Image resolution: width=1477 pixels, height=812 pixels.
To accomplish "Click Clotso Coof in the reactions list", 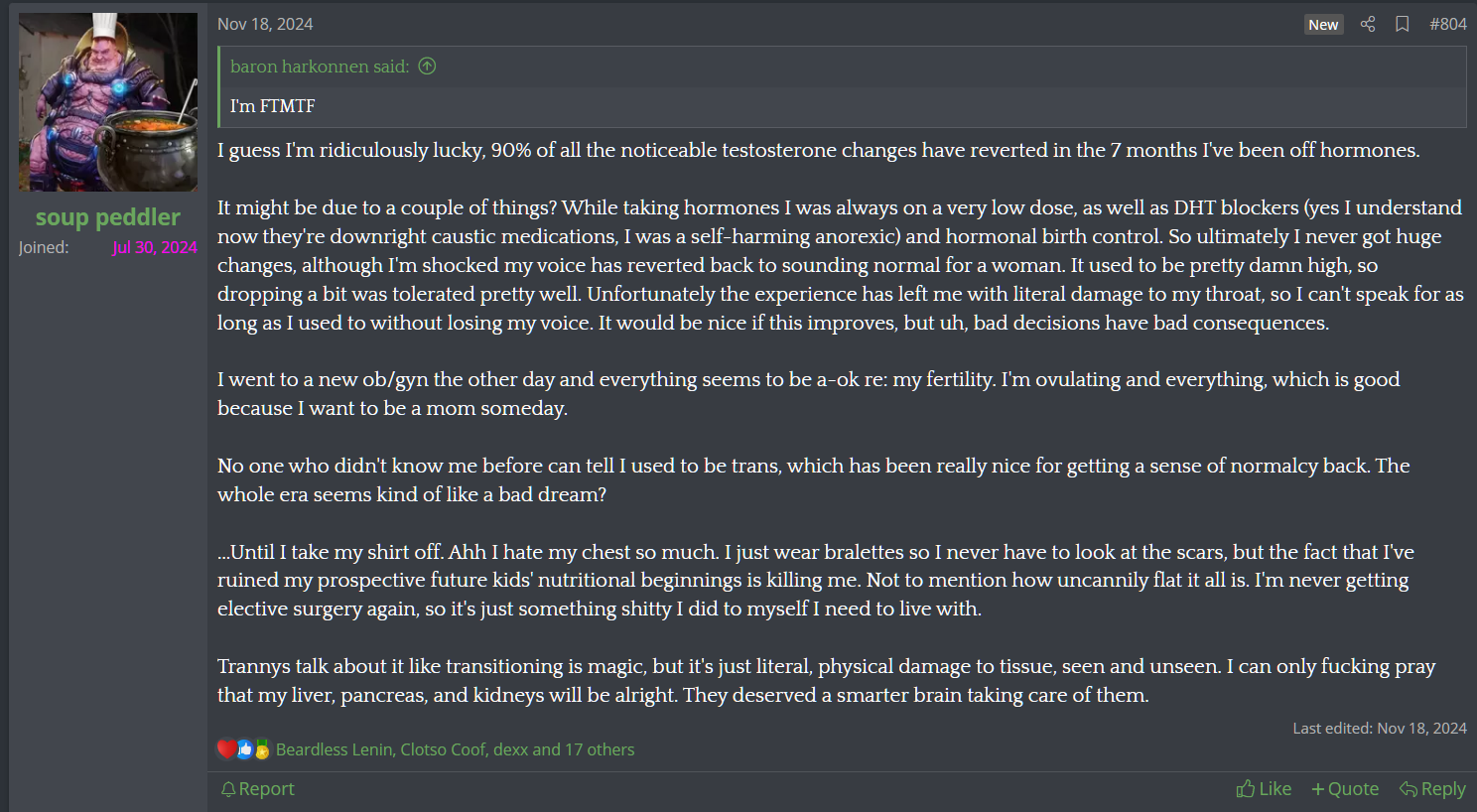I will click(444, 749).
